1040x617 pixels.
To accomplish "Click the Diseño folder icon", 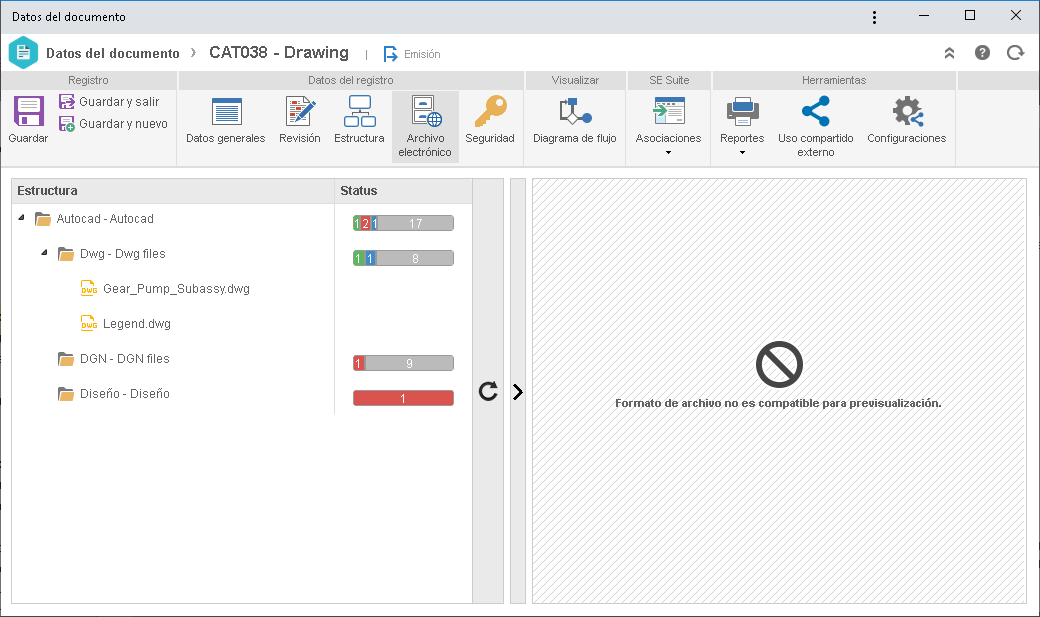I will pos(66,394).
